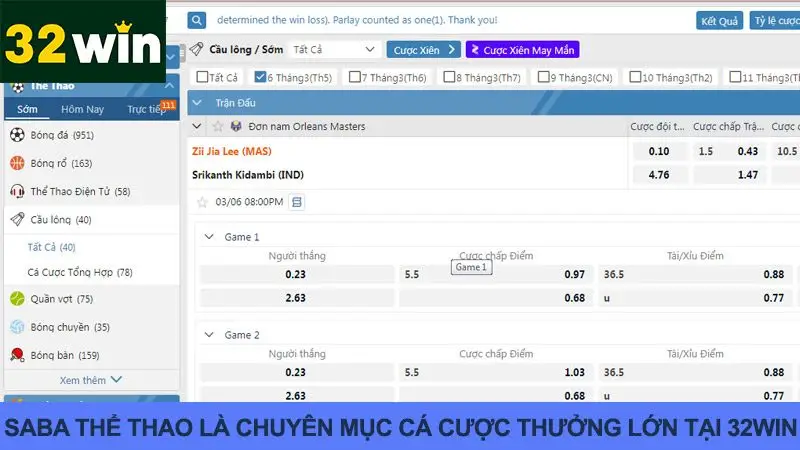Click the shuttlecock icon for Cầu lông in the sidebar

coord(17,219)
